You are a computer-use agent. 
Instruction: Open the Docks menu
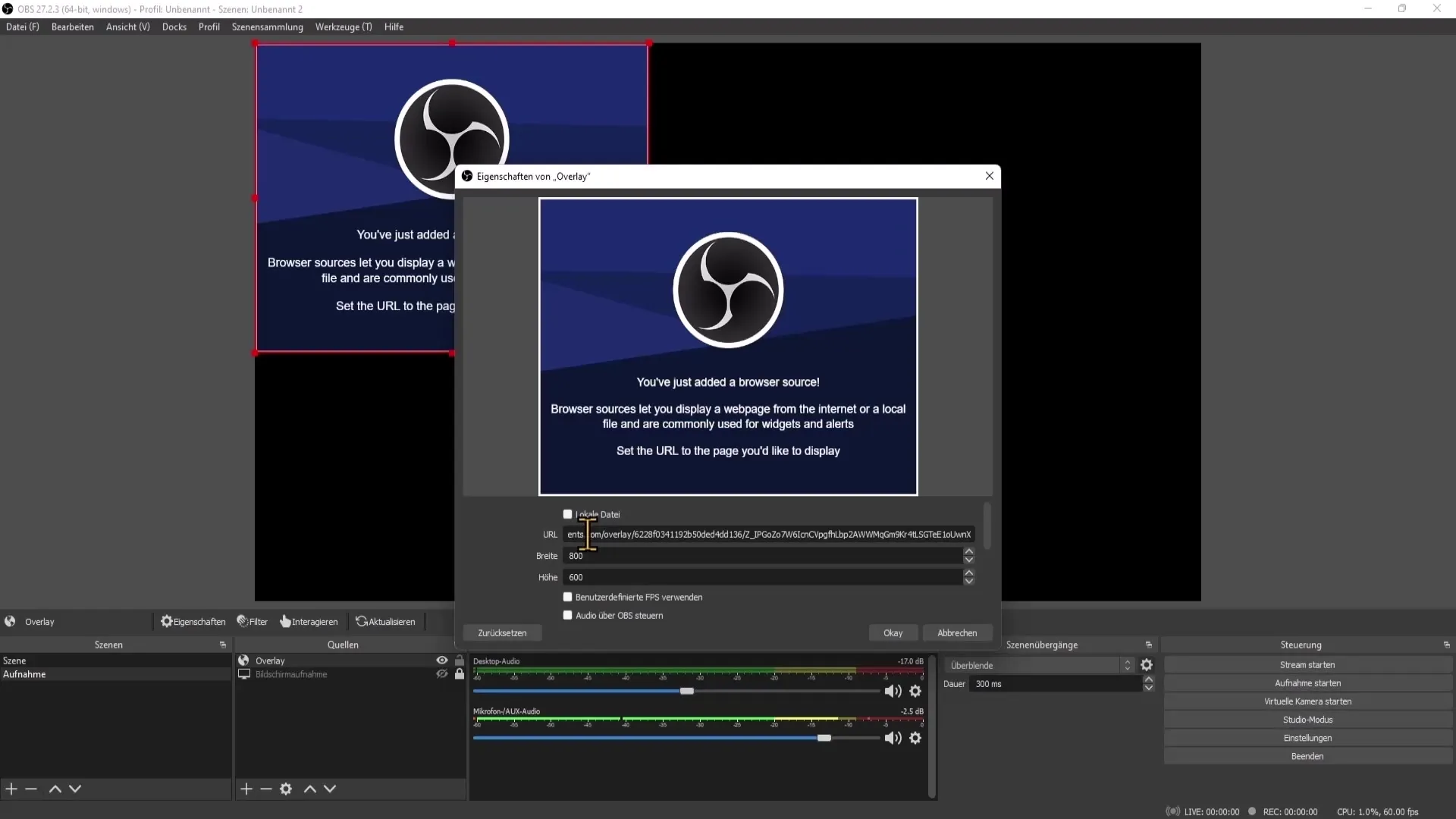[174, 27]
